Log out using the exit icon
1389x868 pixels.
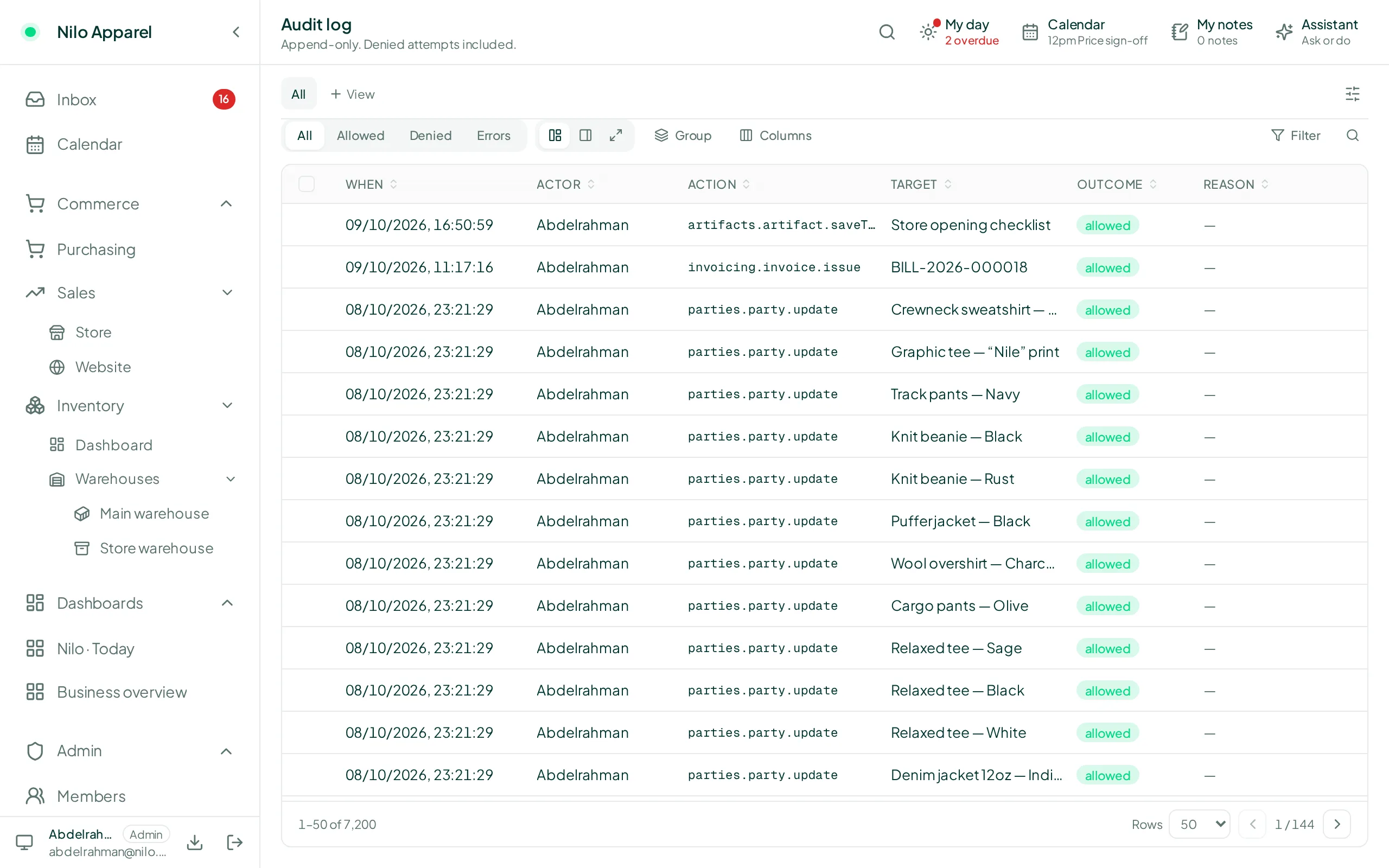(x=235, y=842)
